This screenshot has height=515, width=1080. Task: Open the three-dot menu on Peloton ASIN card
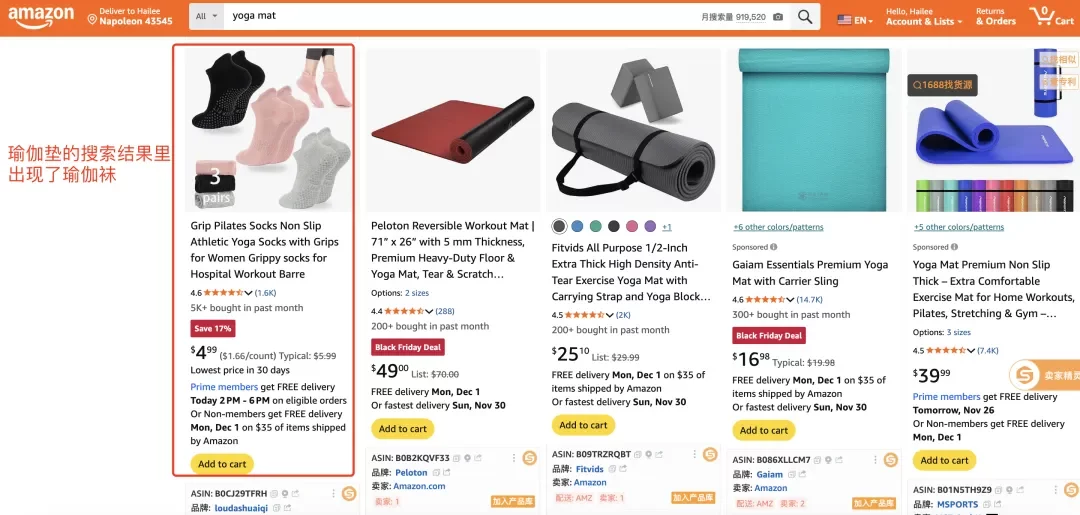tap(512, 459)
